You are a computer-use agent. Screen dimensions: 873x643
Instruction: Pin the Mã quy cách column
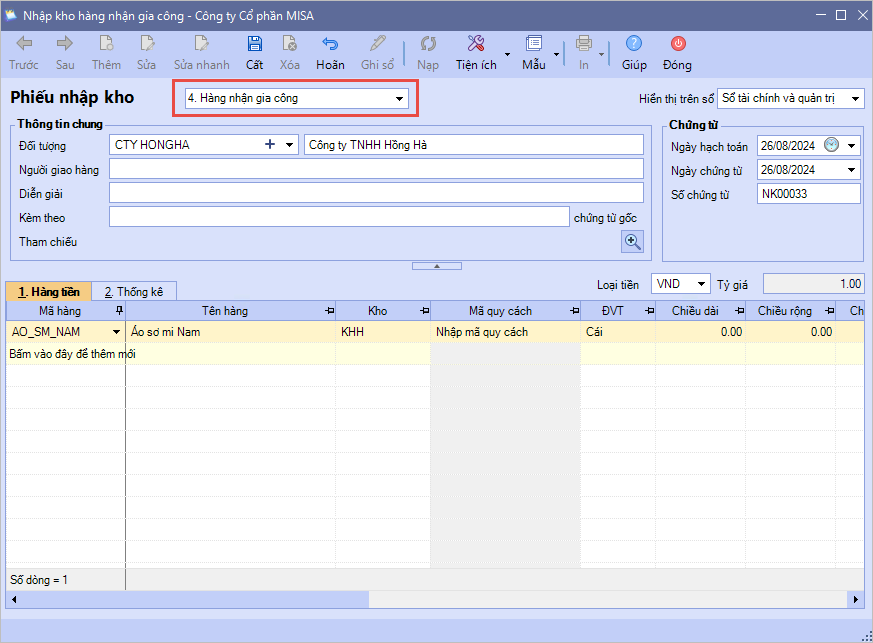[x=575, y=311]
